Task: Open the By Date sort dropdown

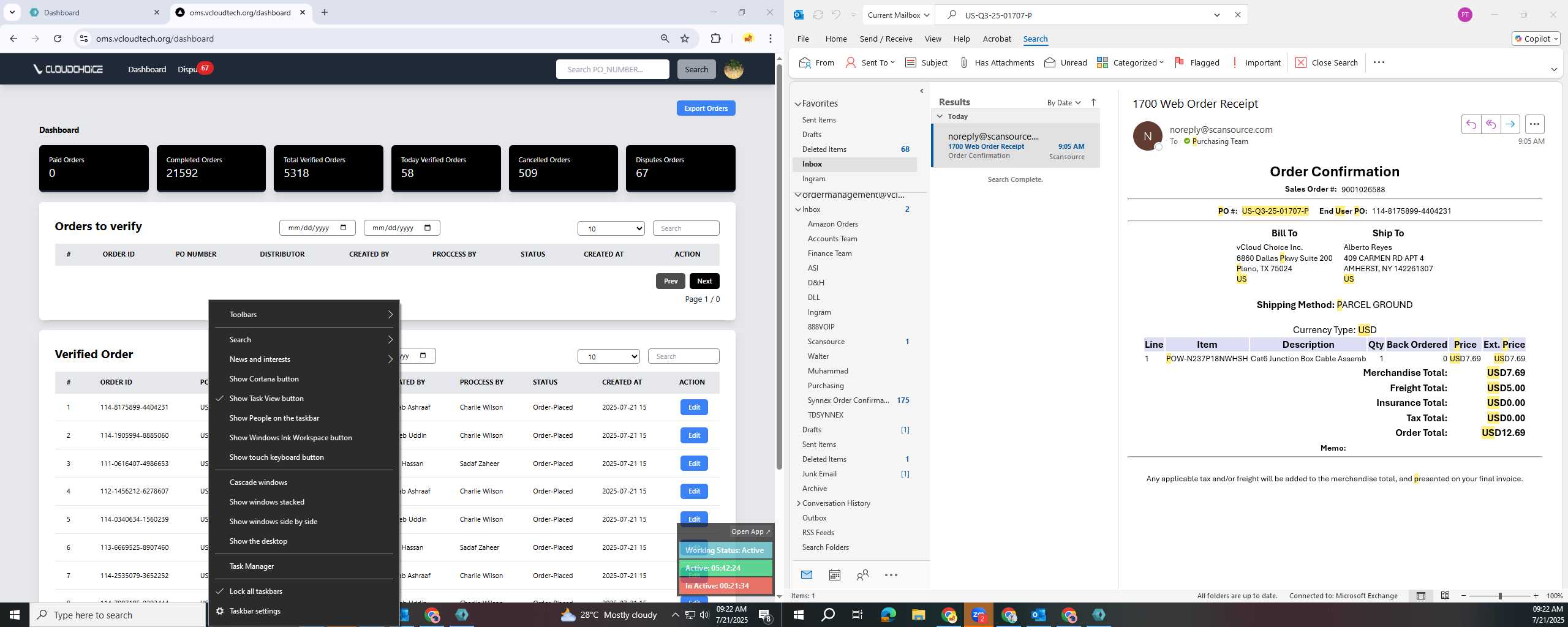Action: click(1063, 102)
